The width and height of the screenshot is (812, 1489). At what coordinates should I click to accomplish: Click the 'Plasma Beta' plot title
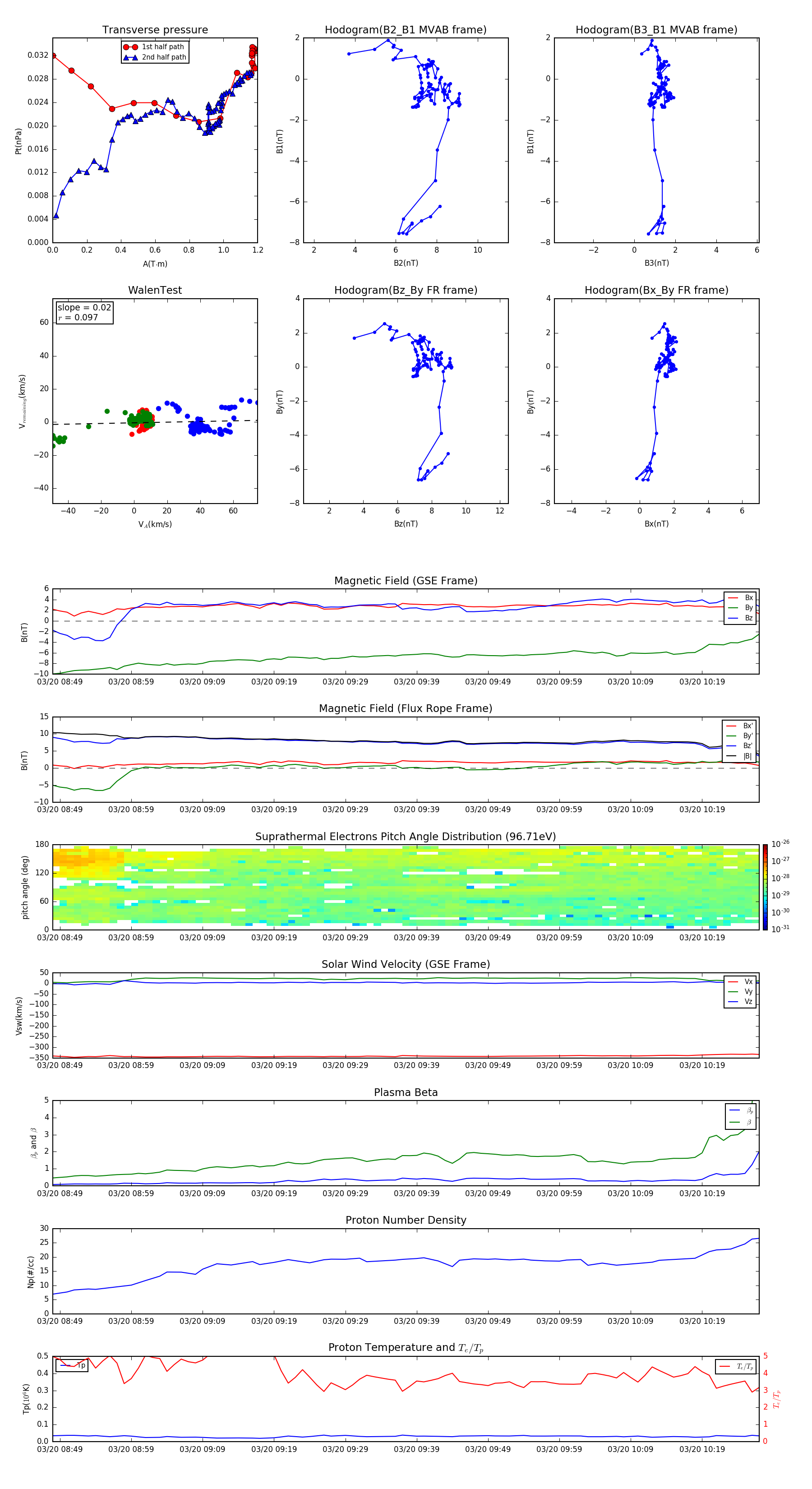pyautogui.click(x=406, y=1092)
